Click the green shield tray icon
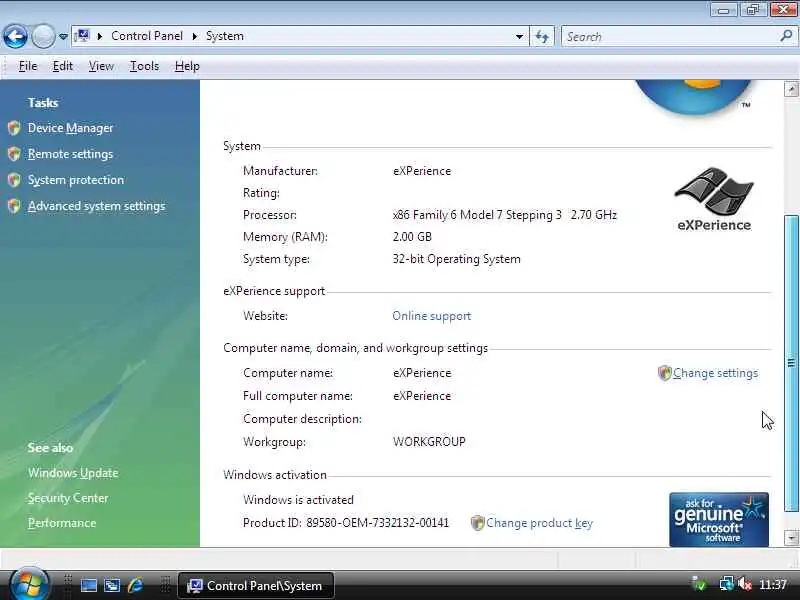 pyautogui.click(x=699, y=584)
